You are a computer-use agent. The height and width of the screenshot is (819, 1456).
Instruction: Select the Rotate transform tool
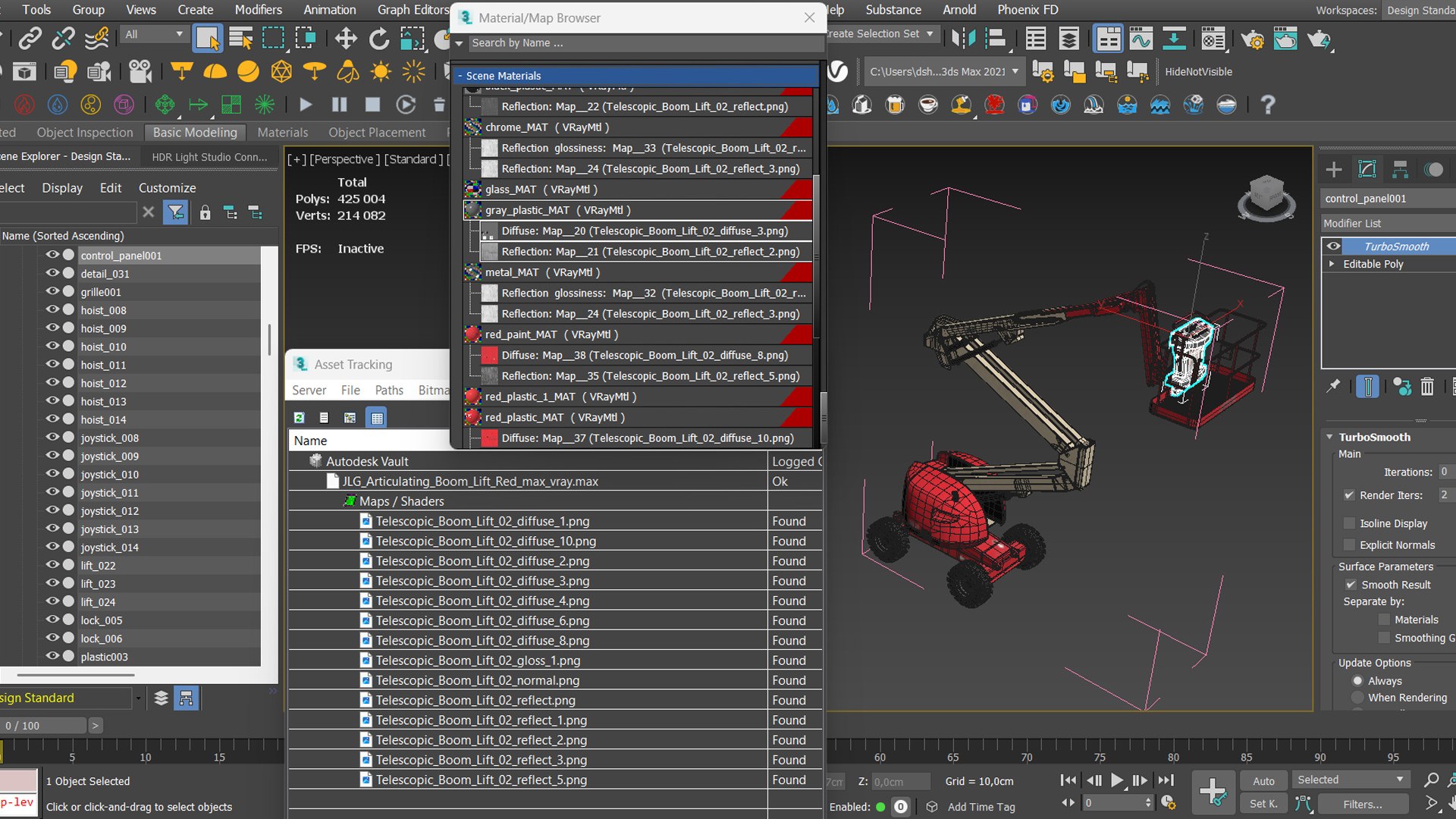click(378, 38)
